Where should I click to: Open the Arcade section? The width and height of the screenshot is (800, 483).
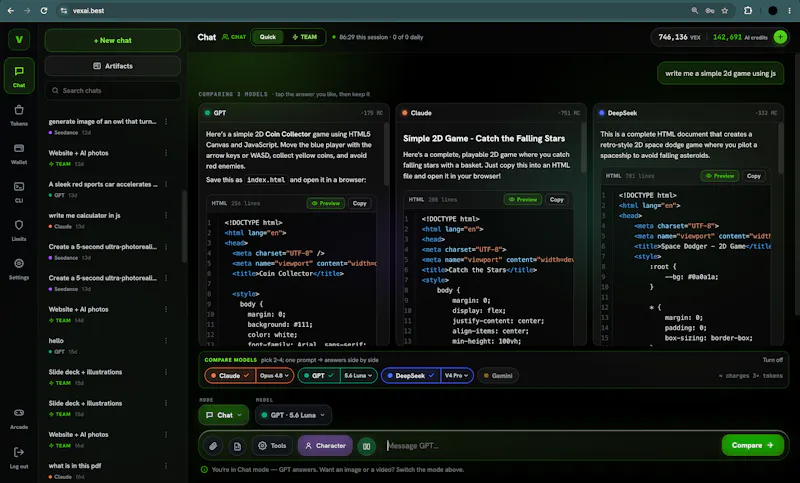tap(19, 418)
